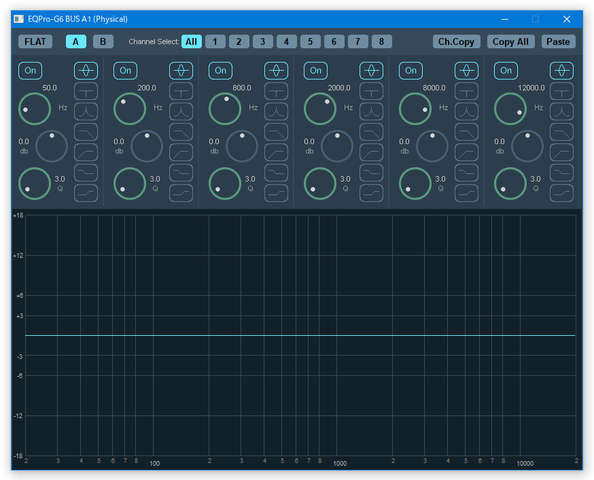Click the gain knob of the 8000.0 Hz band
Image resolution: width=594 pixels, height=480 pixels.
(x=432, y=146)
